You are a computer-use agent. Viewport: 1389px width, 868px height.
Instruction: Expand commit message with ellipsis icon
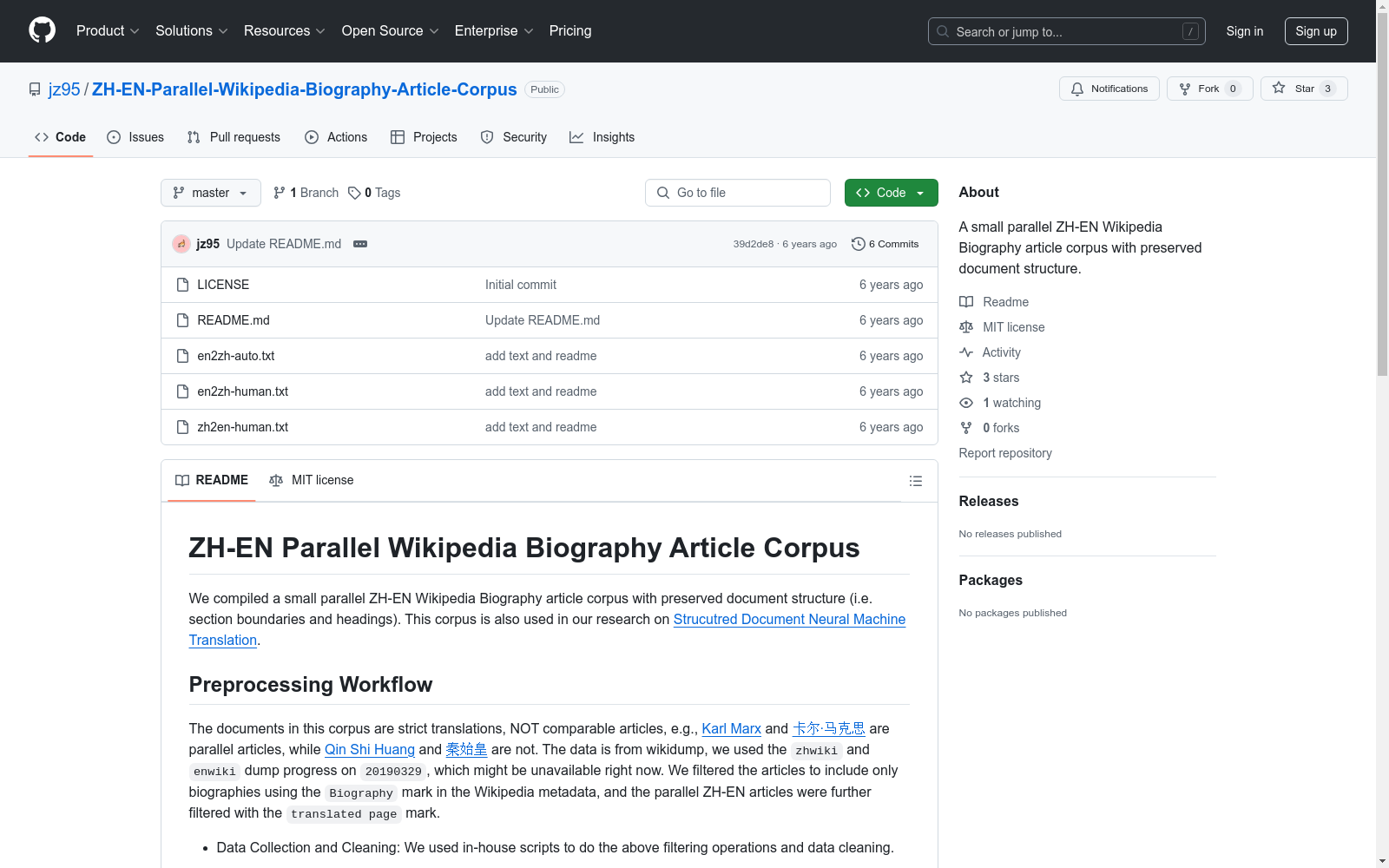(x=360, y=244)
